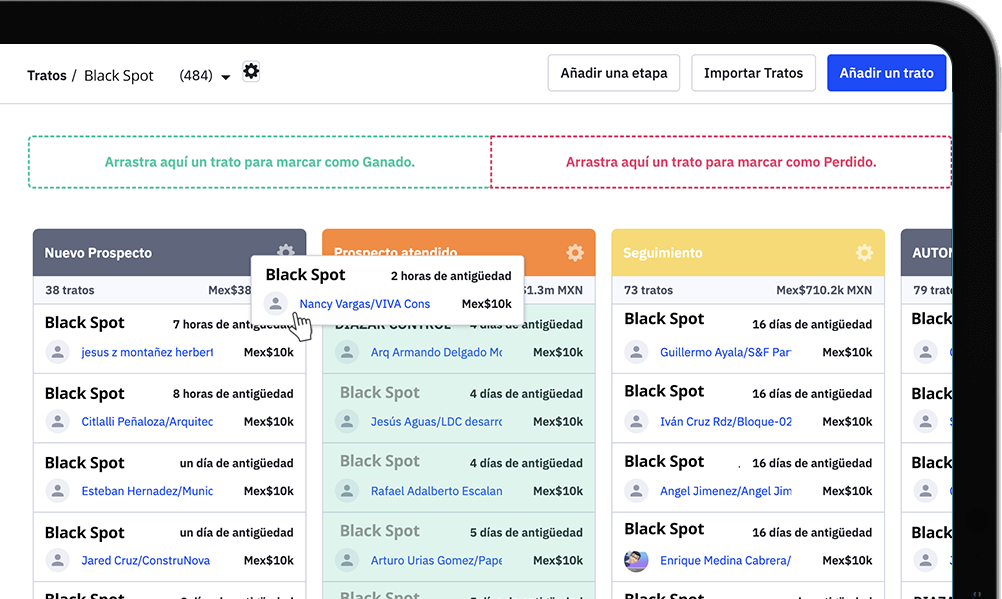The image size is (1002, 599).
Task: Go to Tratos breadcrumb
Action: (x=47, y=75)
